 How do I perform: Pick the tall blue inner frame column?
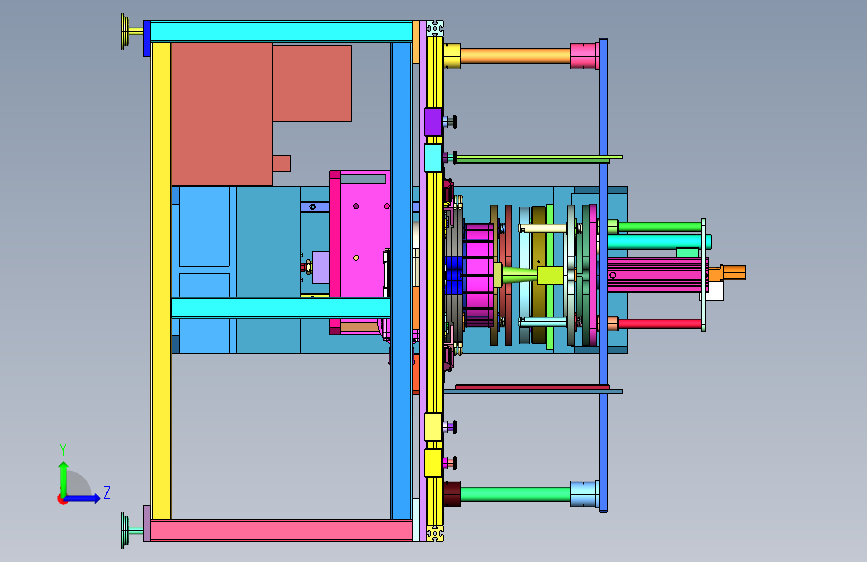401,280
